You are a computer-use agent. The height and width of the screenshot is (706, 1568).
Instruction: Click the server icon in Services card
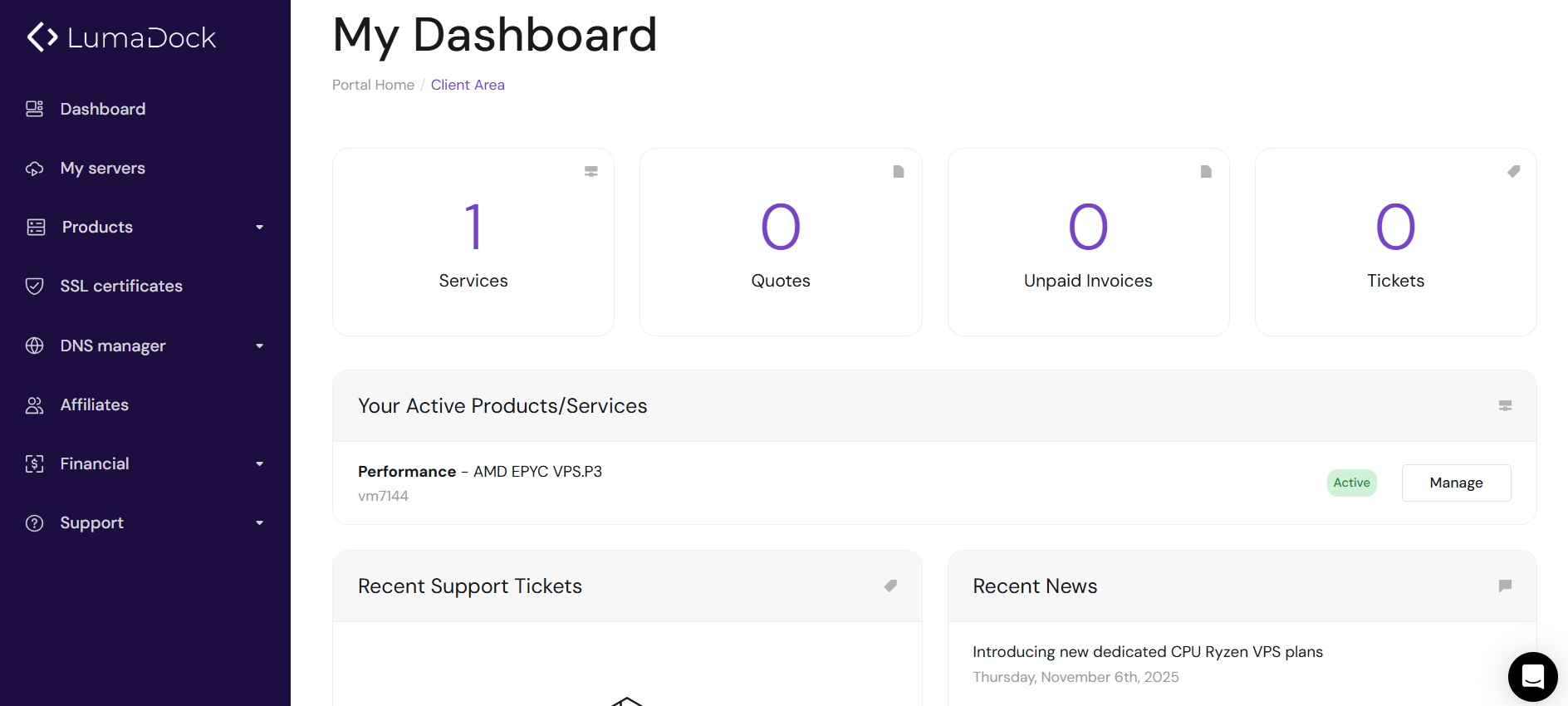pyautogui.click(x=591, y=171)
